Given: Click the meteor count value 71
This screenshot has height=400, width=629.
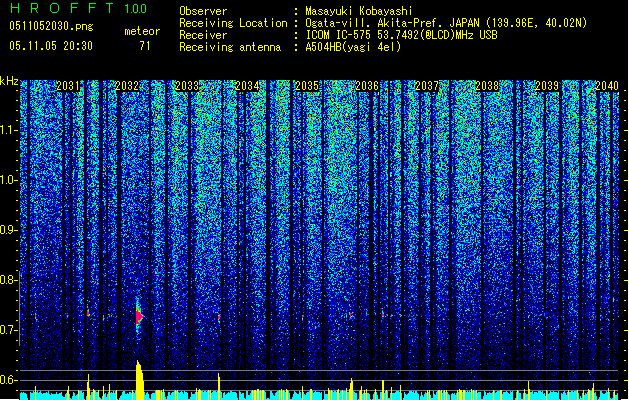Looking at the screenshot, I should pyautogui.click(x=145, y=46).
